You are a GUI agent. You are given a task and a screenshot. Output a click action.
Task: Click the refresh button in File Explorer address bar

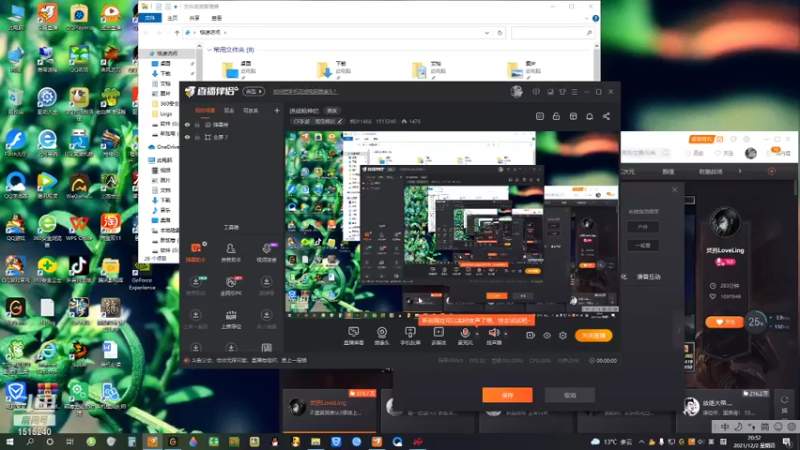(500, 33)
